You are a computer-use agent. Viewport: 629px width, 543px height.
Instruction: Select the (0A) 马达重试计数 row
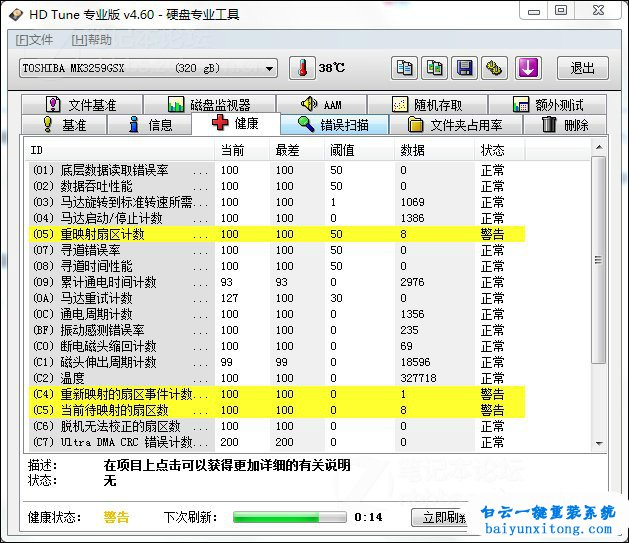(x=276, y=298)
